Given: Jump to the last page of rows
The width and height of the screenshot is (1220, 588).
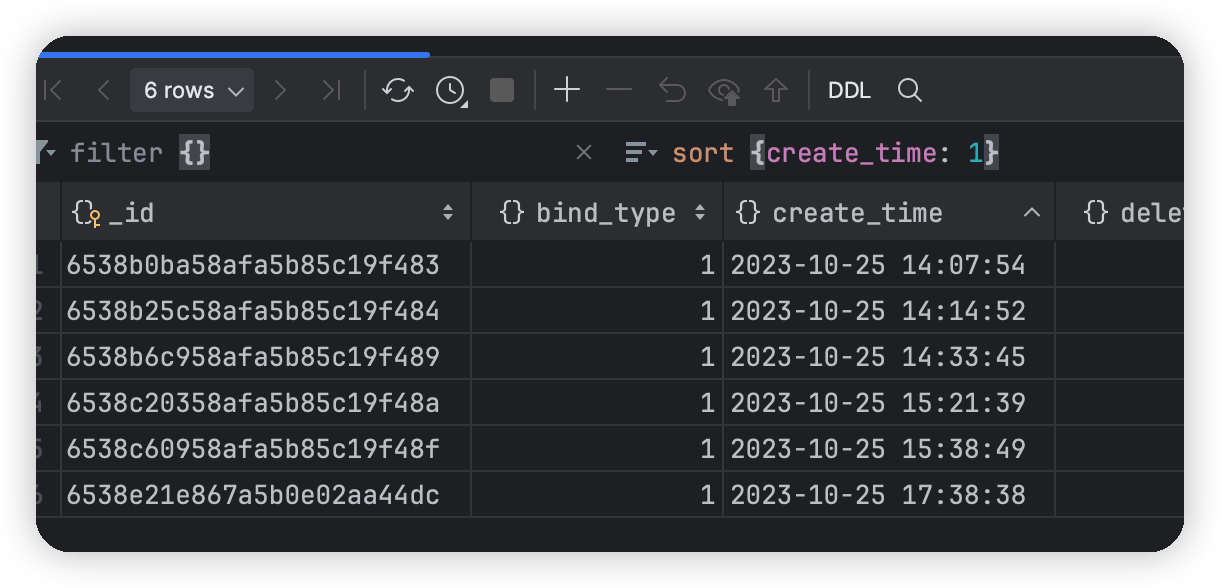Looking at the screenshot, I should click(331, 91).
